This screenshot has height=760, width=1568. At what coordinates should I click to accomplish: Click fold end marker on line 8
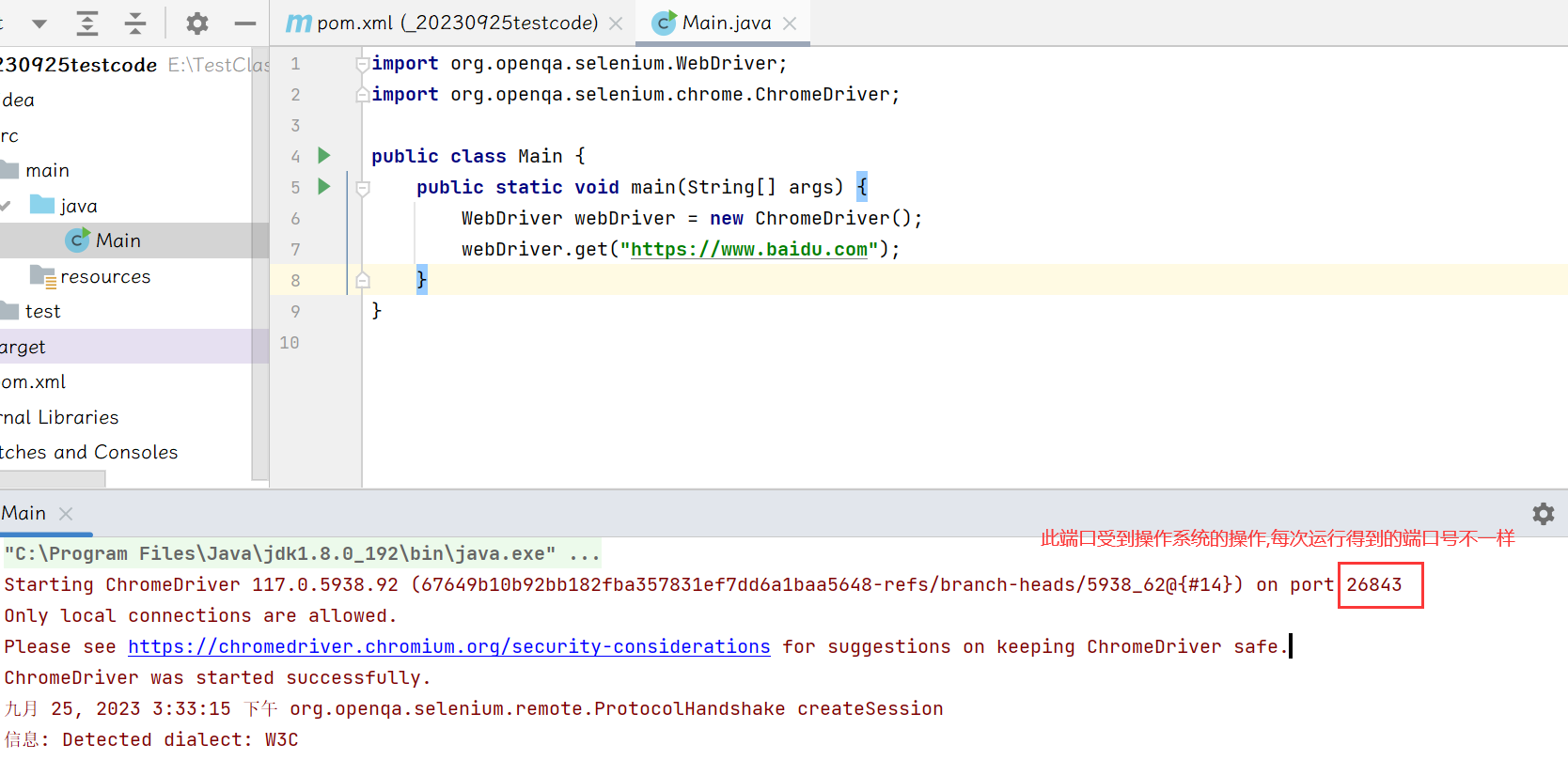(x=363, y=280)
